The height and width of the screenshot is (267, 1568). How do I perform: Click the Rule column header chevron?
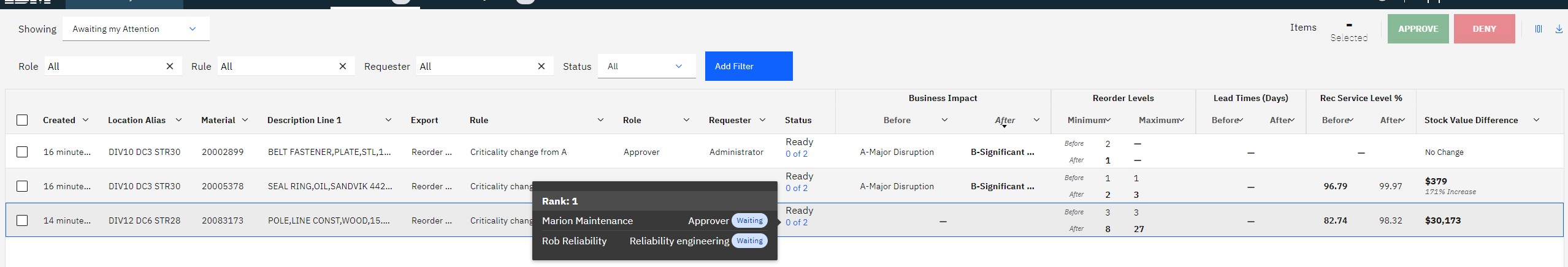point(600,120)
